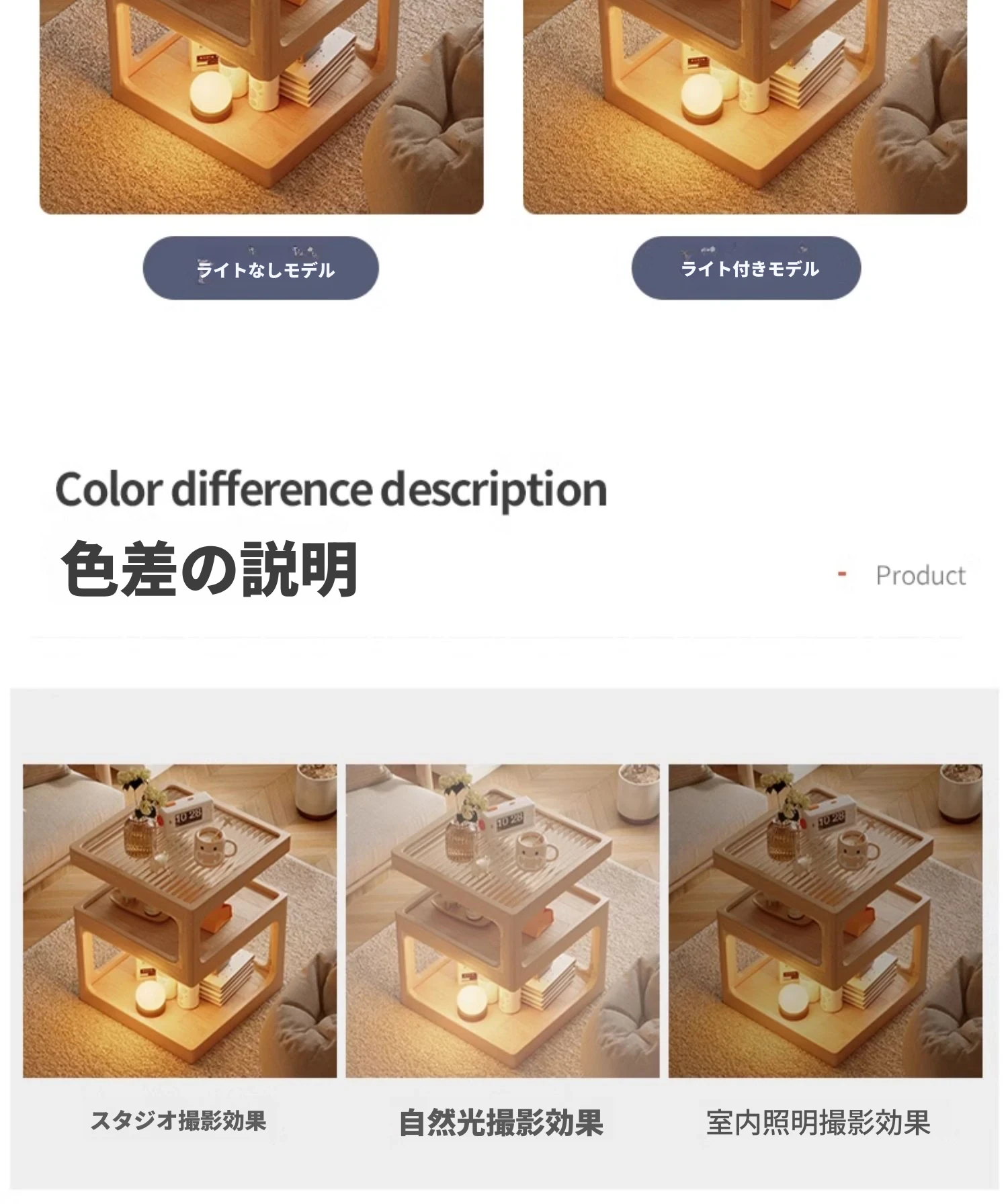Click the 自然光撮影効果 caption
This screenshot has height=1204, width=1008.
[x=501, y=1123]
